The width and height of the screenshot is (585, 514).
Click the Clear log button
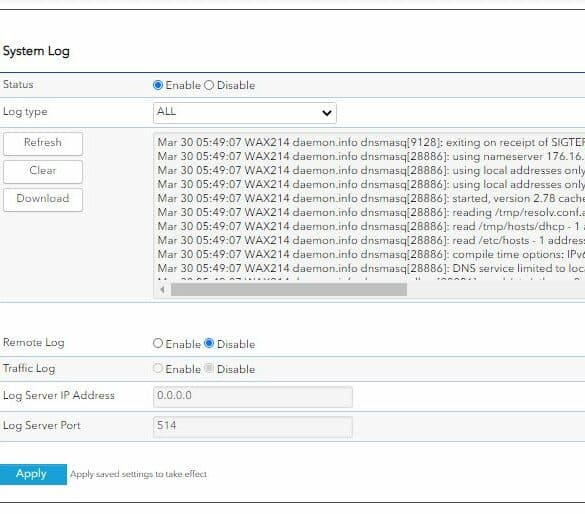point(43,171)
